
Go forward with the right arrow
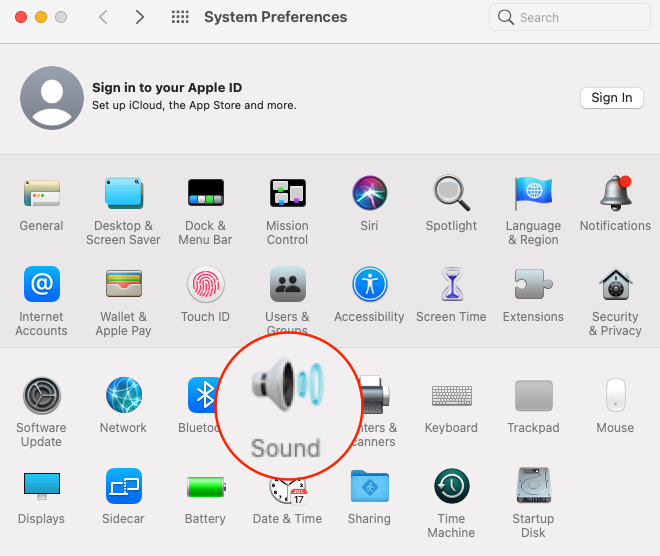click(x=140, y=17)
